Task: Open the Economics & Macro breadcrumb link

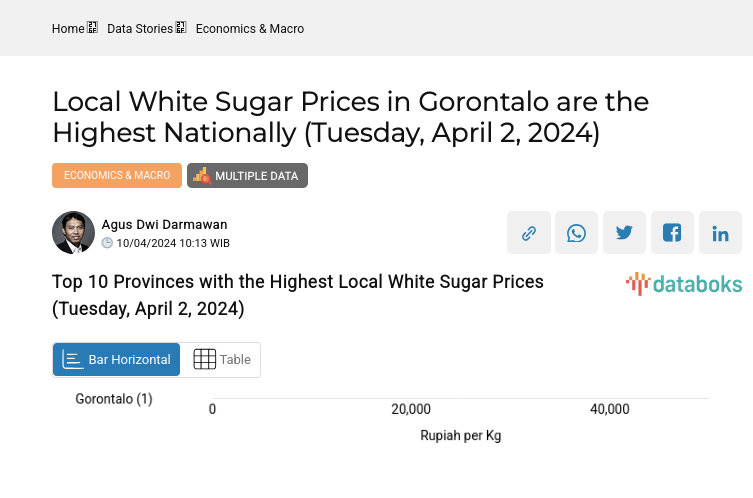Action: [250, 29]
